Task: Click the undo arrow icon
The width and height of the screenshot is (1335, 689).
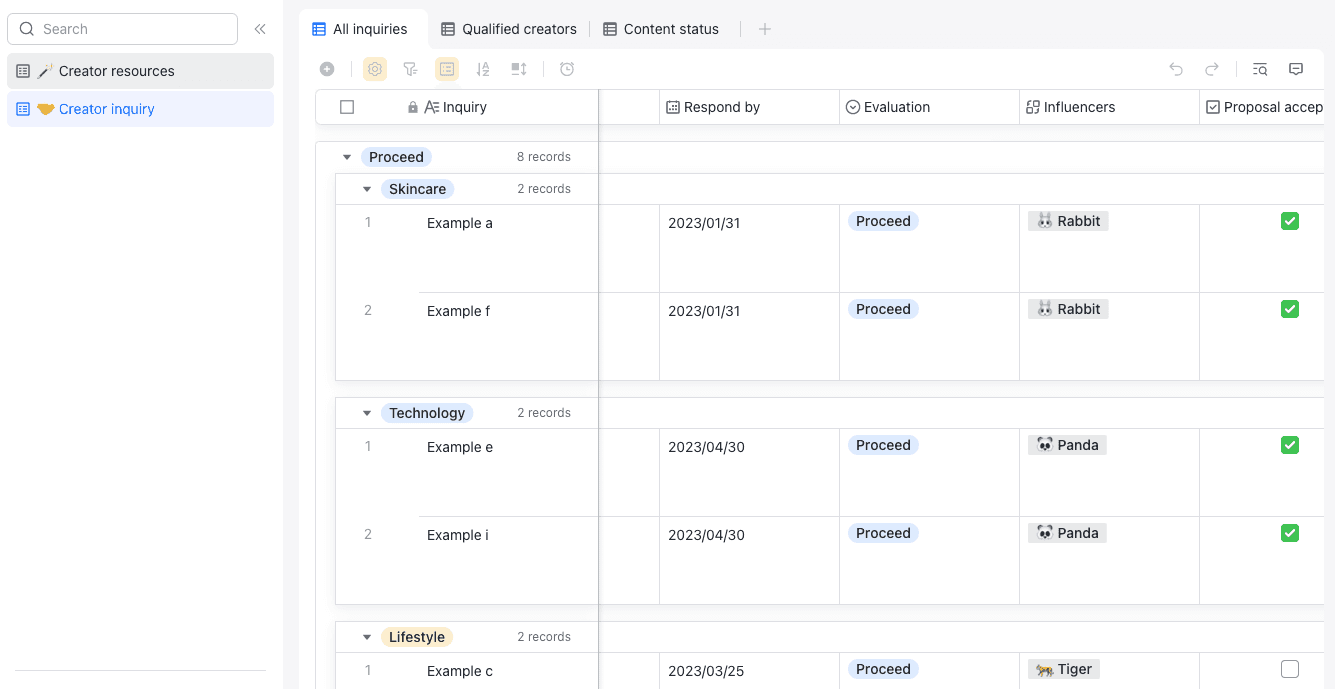Action: click(1176, 69)
